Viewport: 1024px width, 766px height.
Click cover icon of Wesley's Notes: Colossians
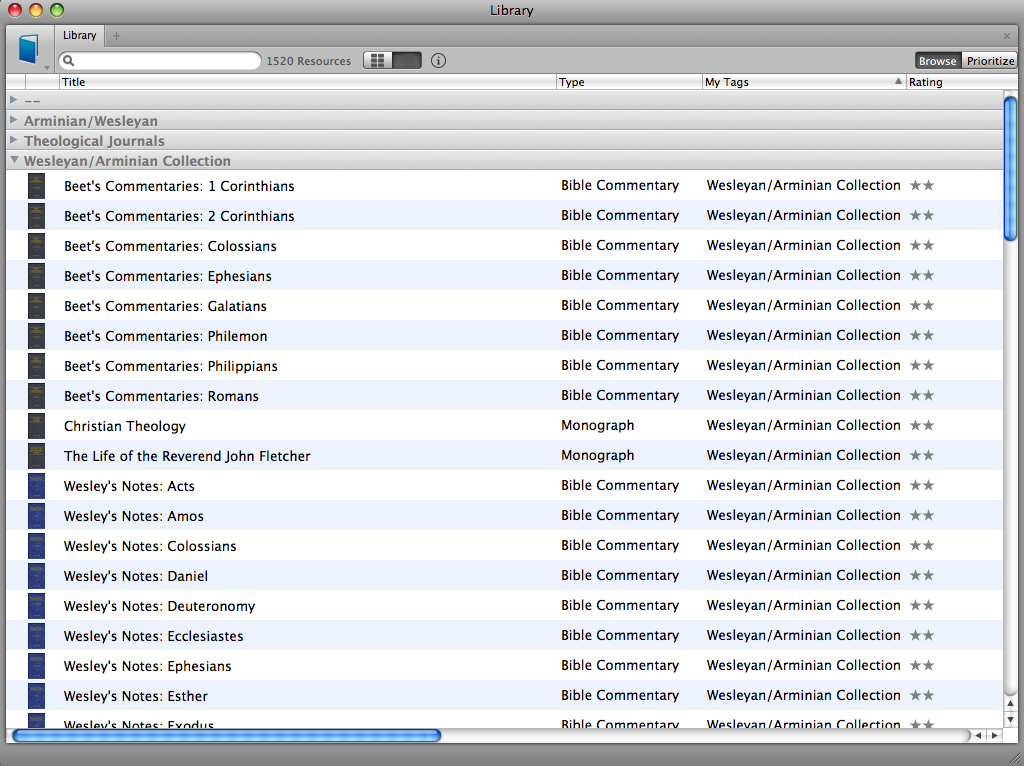coord(37,547)
